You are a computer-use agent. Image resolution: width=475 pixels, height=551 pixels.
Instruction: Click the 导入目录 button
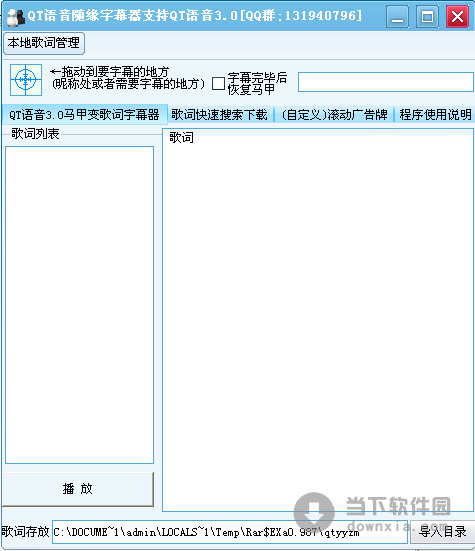click(442, 532)
